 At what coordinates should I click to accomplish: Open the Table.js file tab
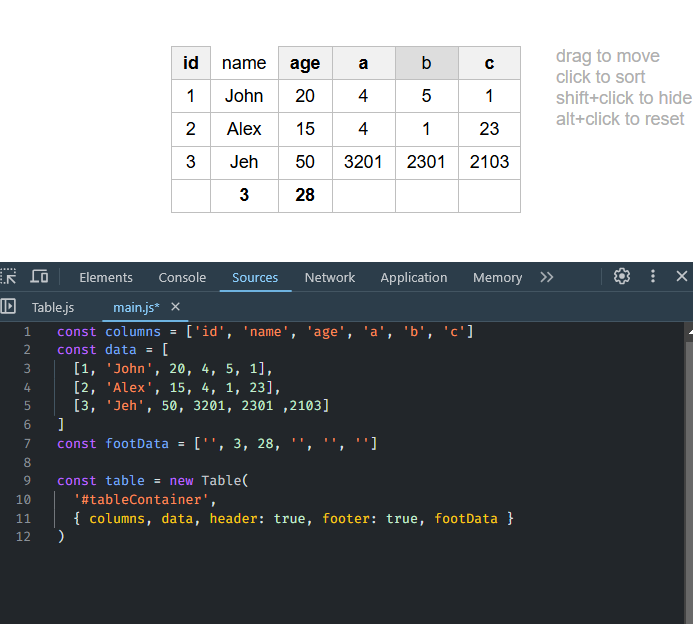coord(53,307)
